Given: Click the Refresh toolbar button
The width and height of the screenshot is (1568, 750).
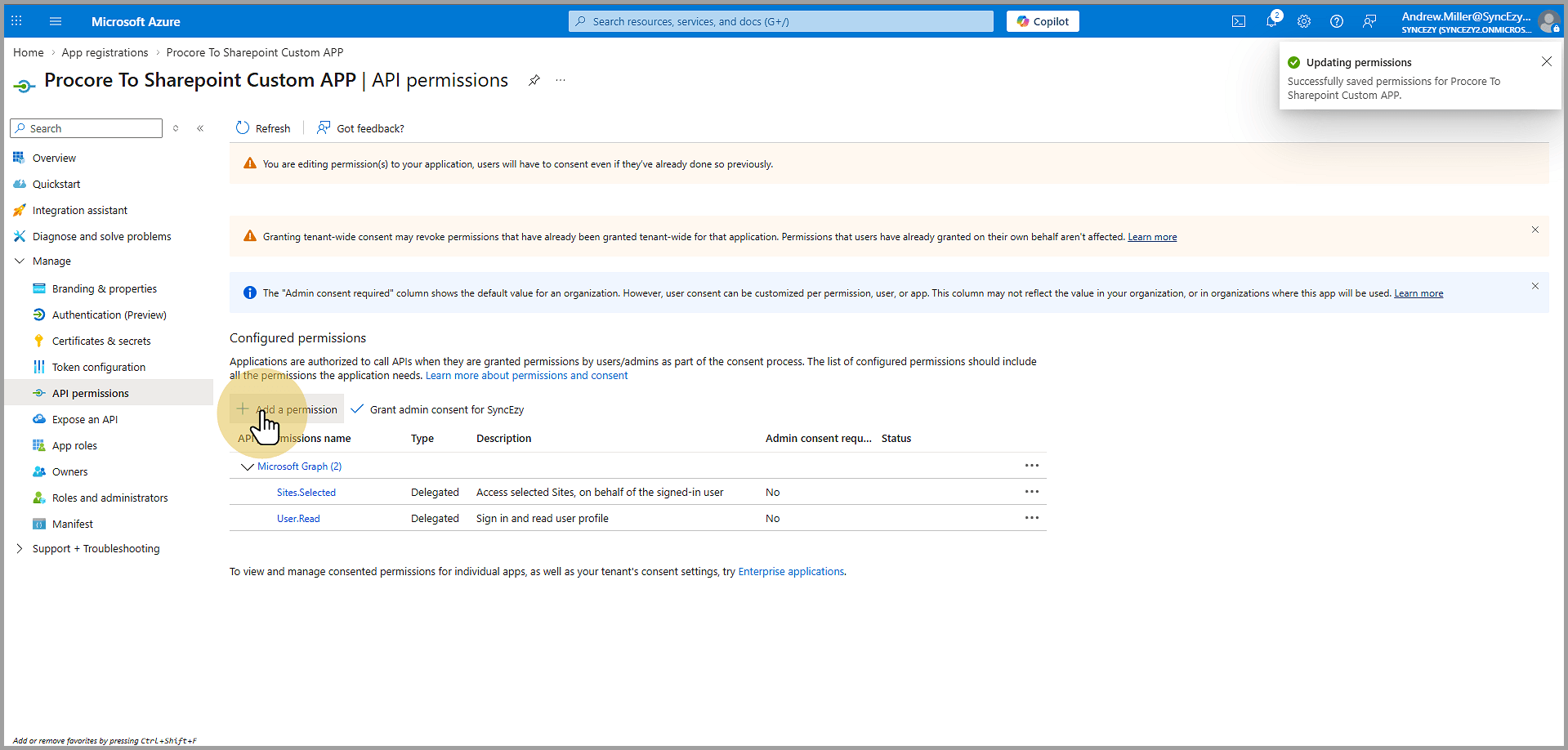Looking at the screenshot, I should (x=263, y=128).
